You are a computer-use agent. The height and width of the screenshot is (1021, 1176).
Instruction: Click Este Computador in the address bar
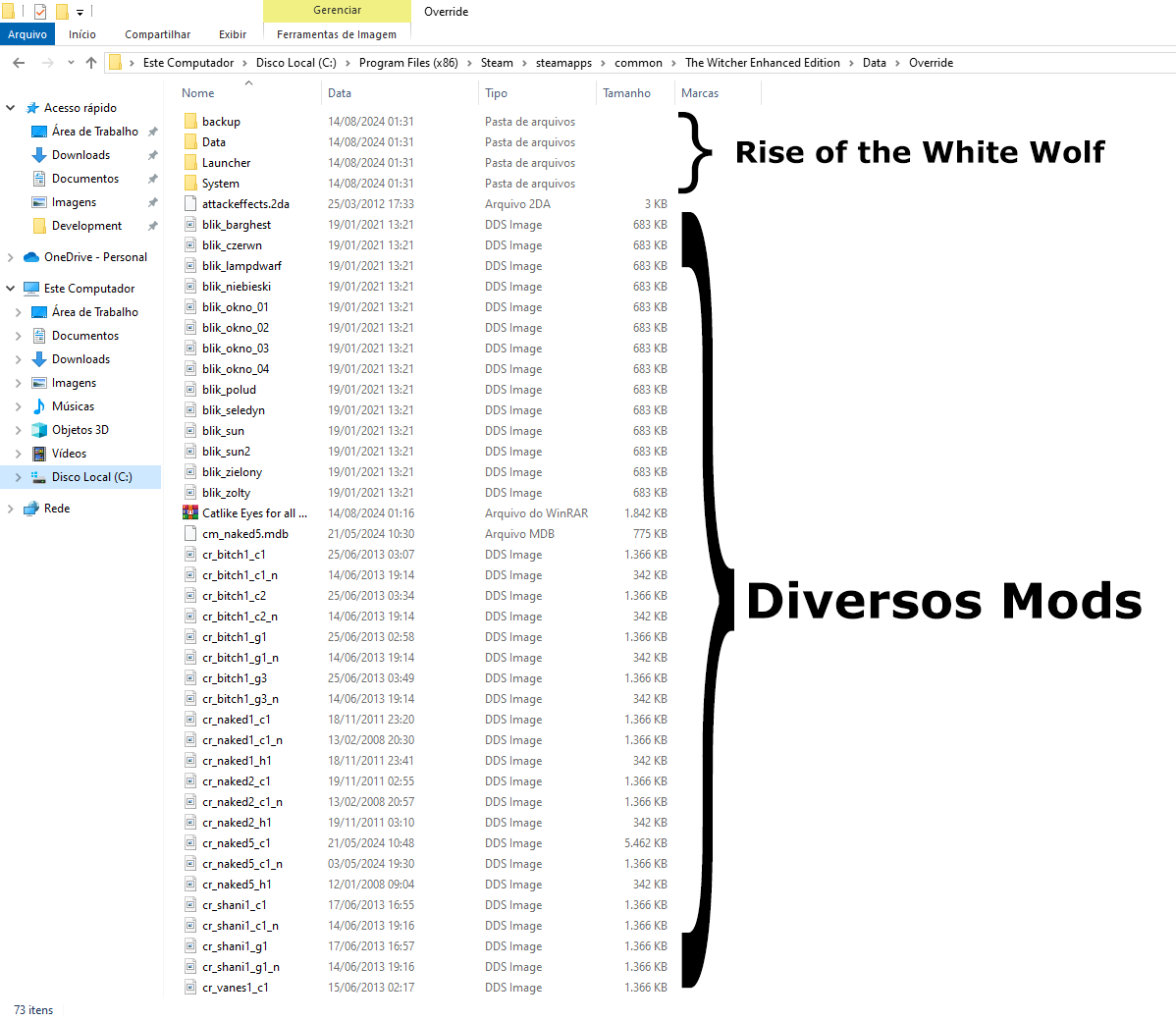188,63
